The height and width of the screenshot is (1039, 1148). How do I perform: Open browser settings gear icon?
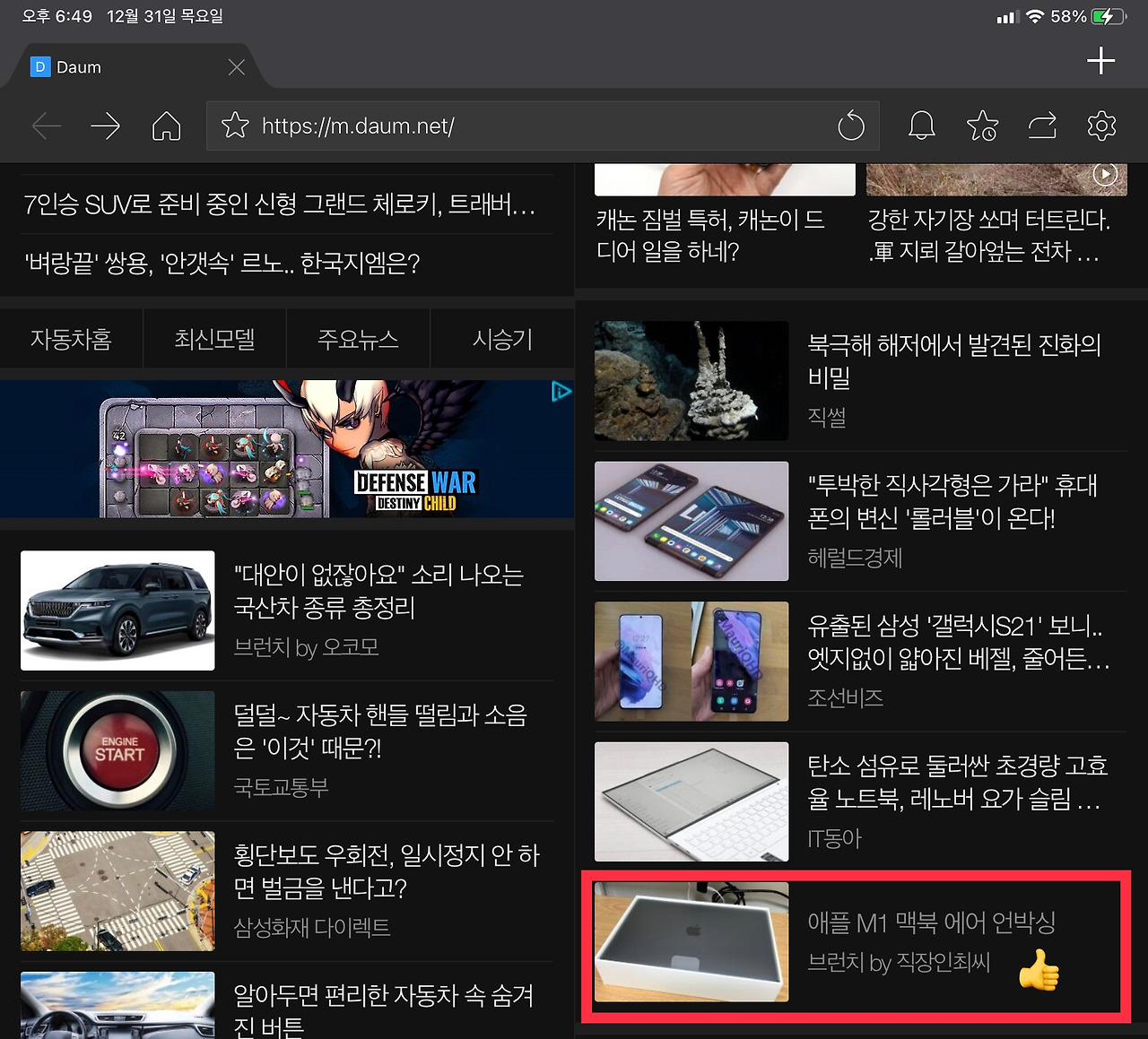(1101, 126)
